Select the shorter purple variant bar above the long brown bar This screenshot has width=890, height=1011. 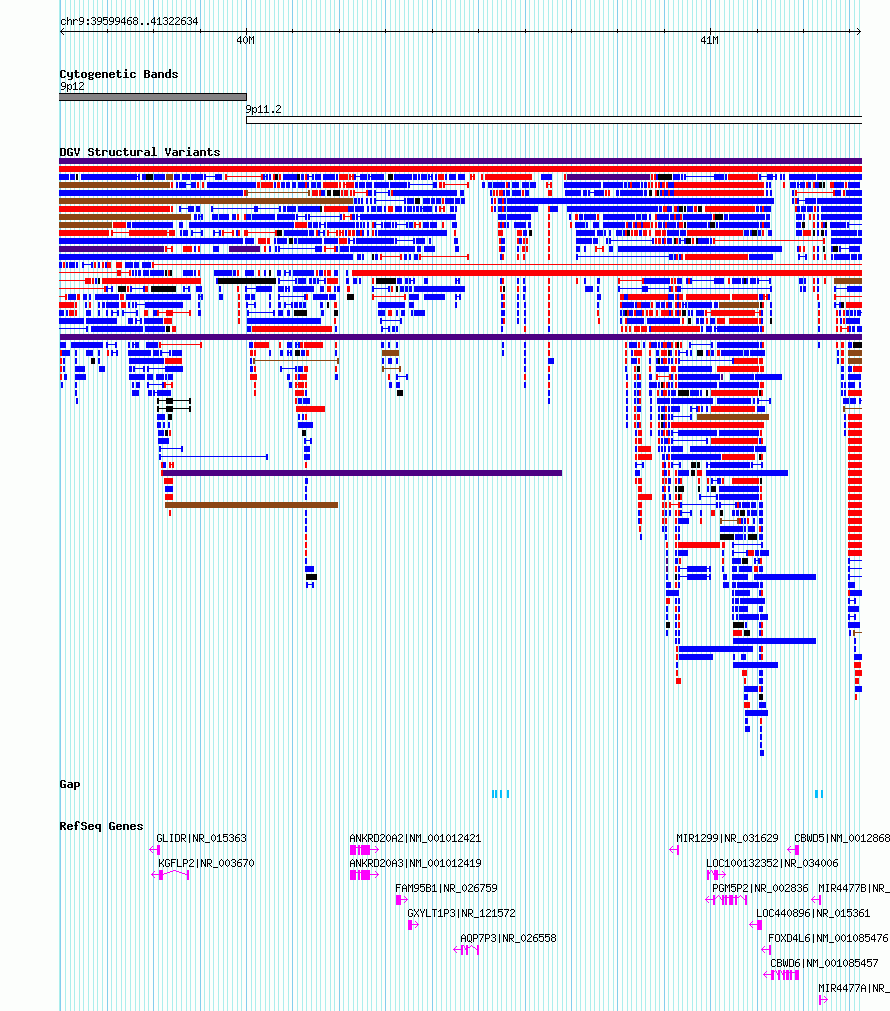point(362,473)
